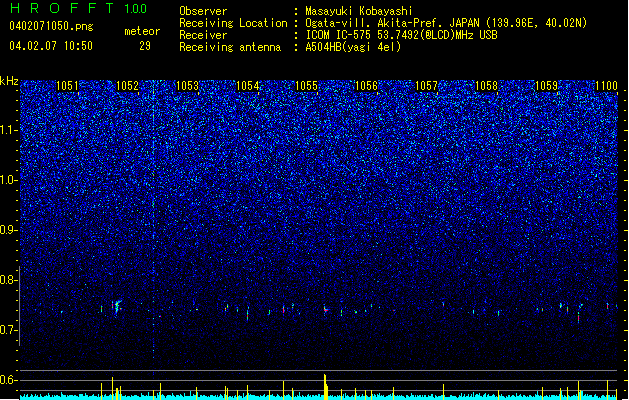This screenshot has height=400, width=629.
Task: Click the bright meteor echo near 1052
Action: coord(118,307)
